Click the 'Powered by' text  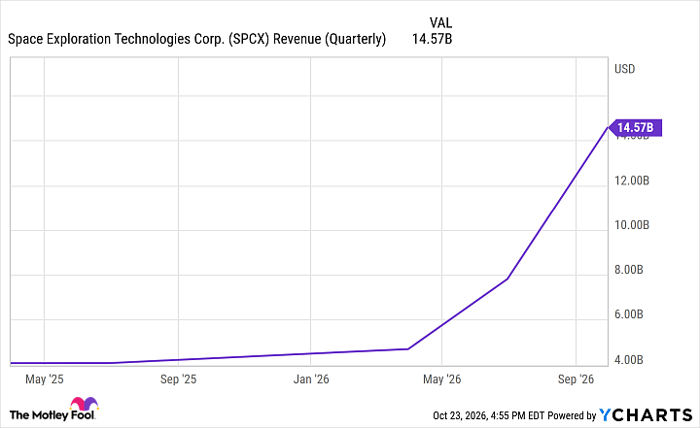[x=572, y=416]
